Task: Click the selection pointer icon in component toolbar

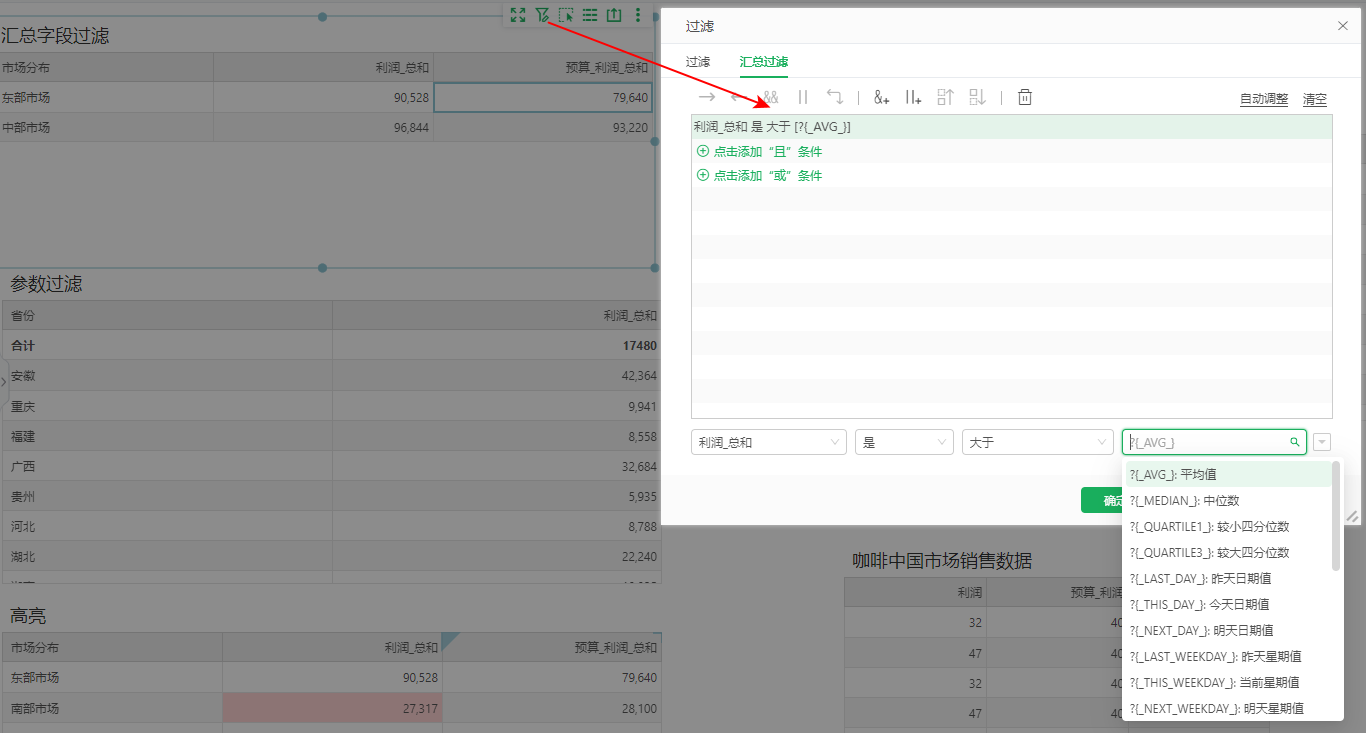Action: pos(566,15)
